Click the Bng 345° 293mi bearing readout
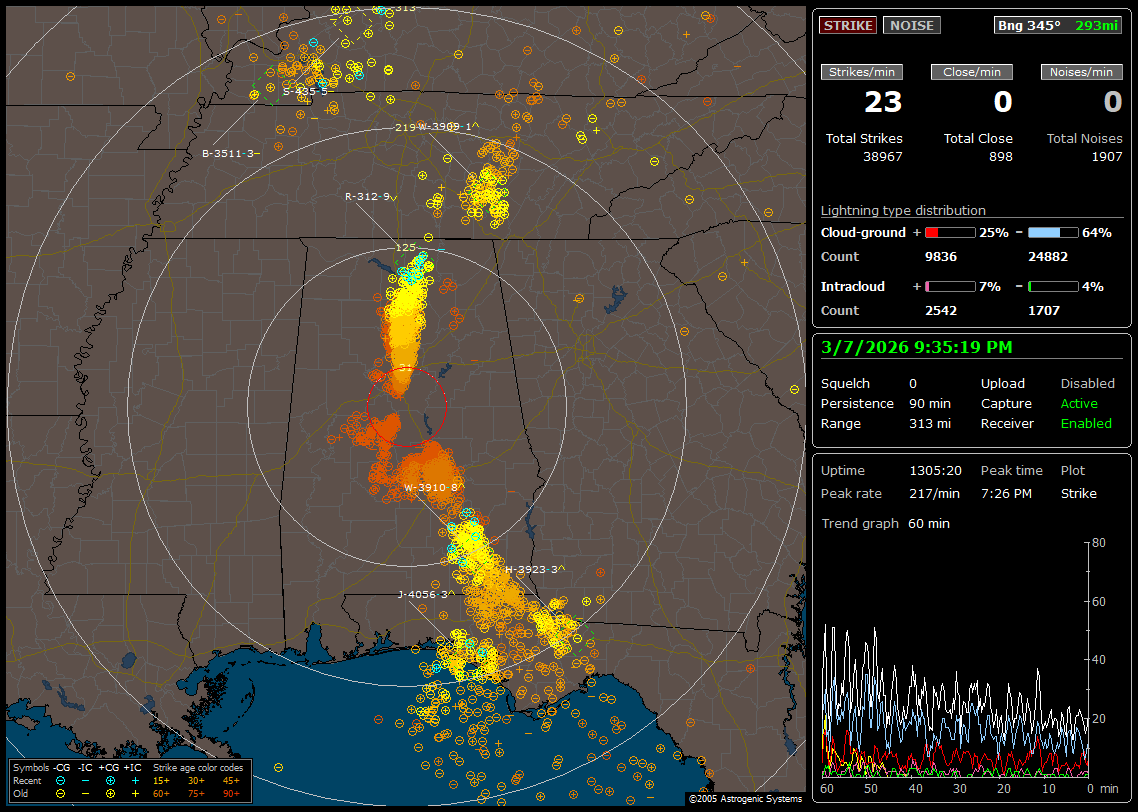This screenshot has width=1138, height=812. click(1058, 25)
